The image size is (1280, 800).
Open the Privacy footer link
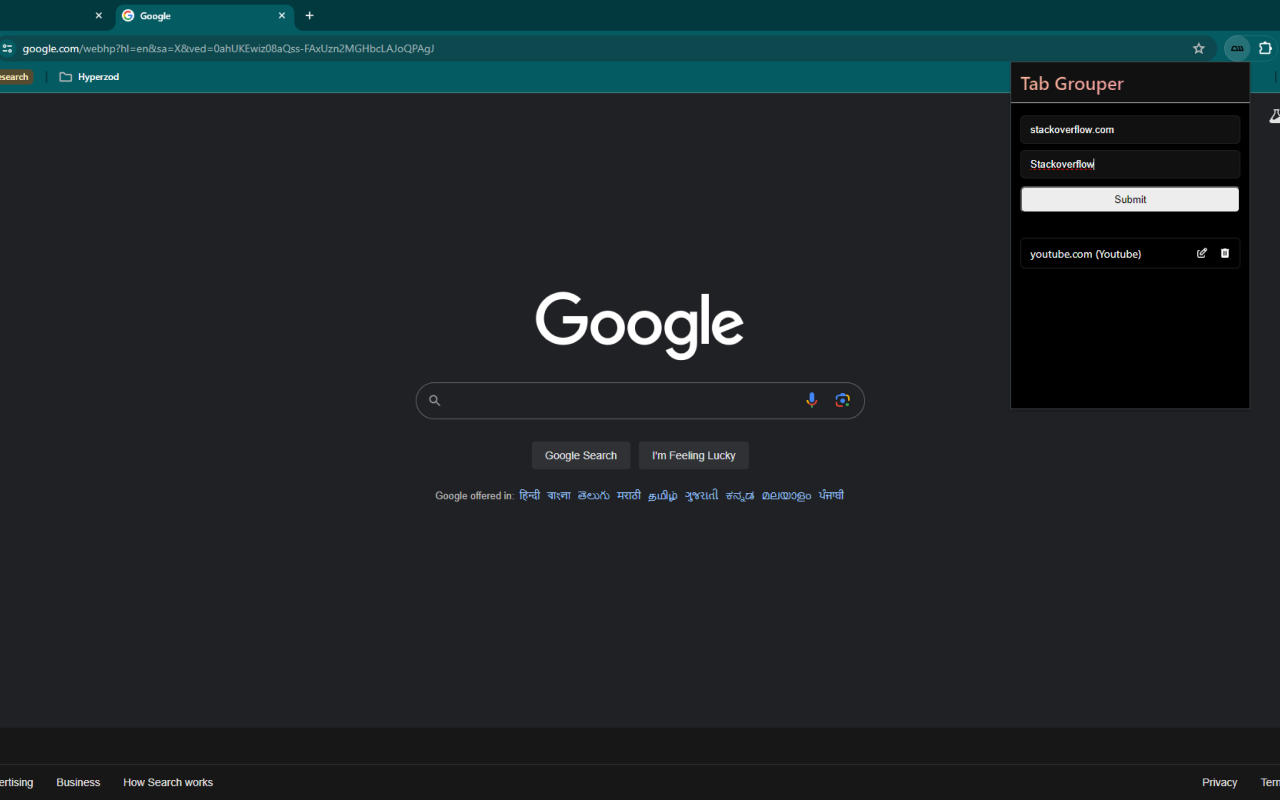tap(1219, 782)
